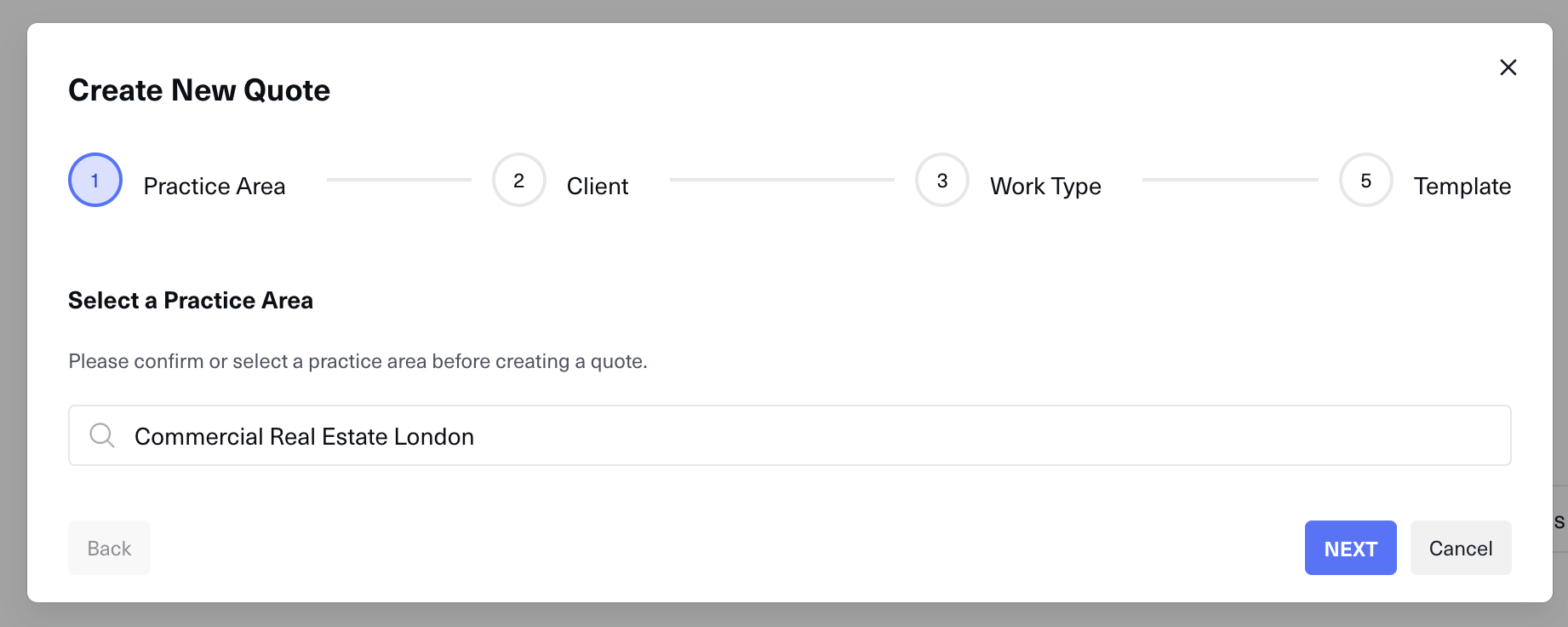Screen dimensions: 1568x627
Task: Click the step 2 circle indicator
Action: click(x=518, y=180)
